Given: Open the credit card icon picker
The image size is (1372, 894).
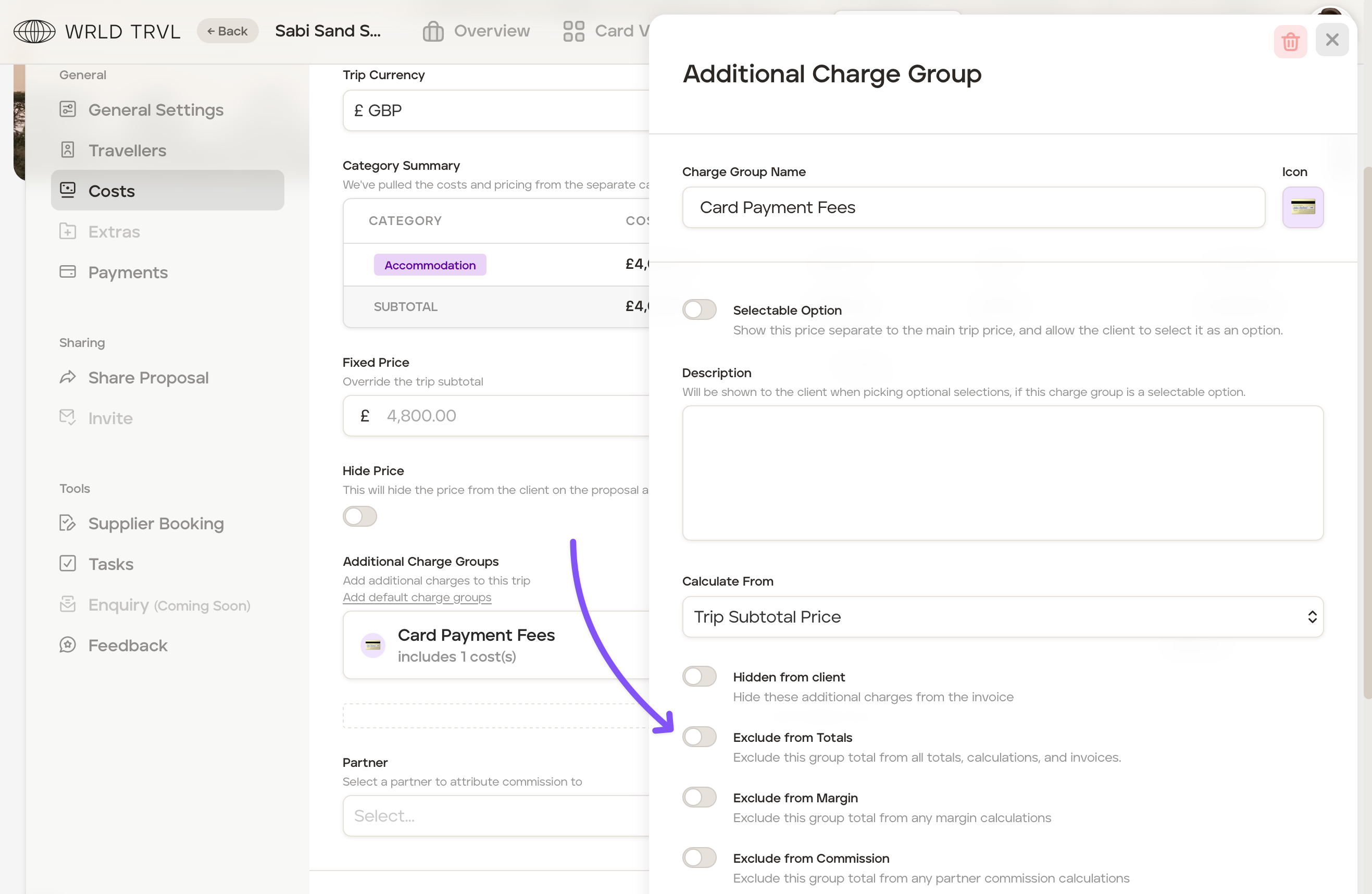Looking at the screenshot, I should 1302,207.
